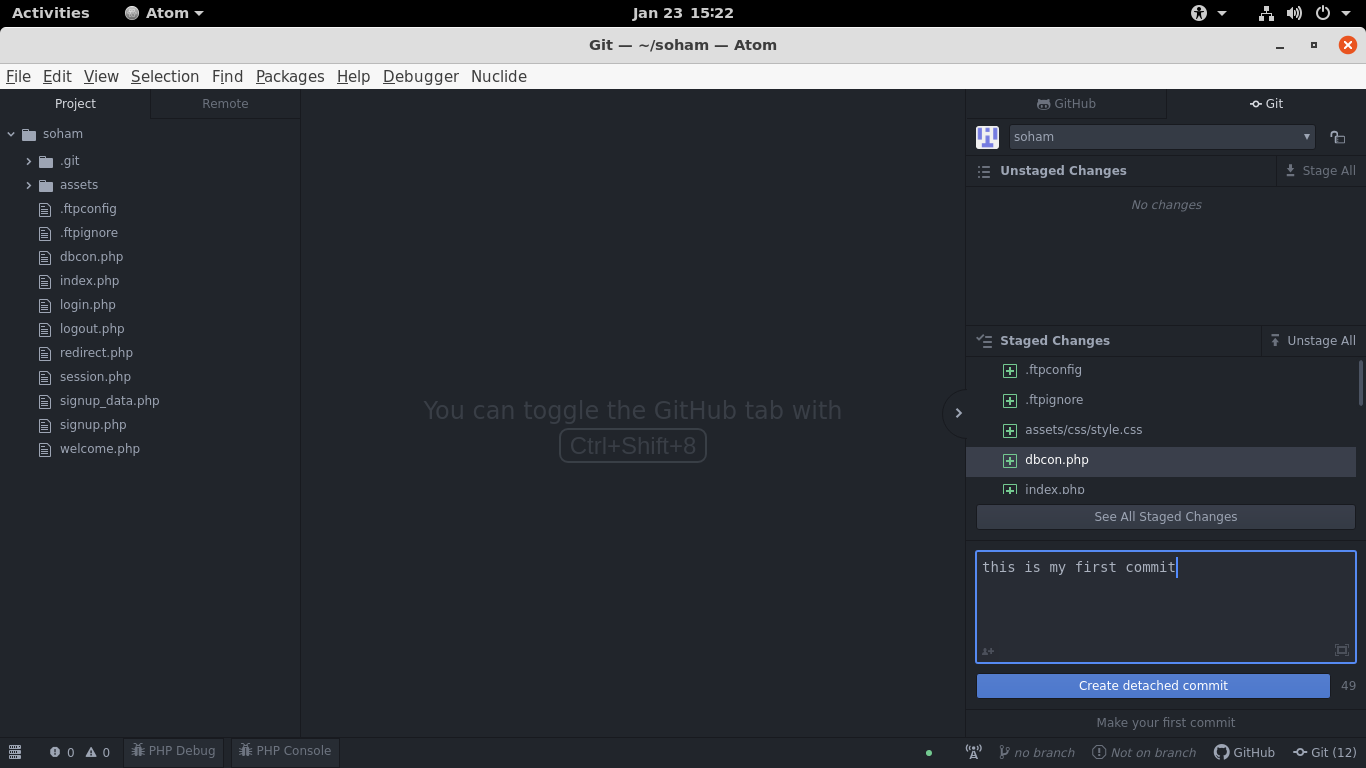Open dbcon.php in the project tree
The width and height of the screenshot is (1366, 768).
[91, 257]
